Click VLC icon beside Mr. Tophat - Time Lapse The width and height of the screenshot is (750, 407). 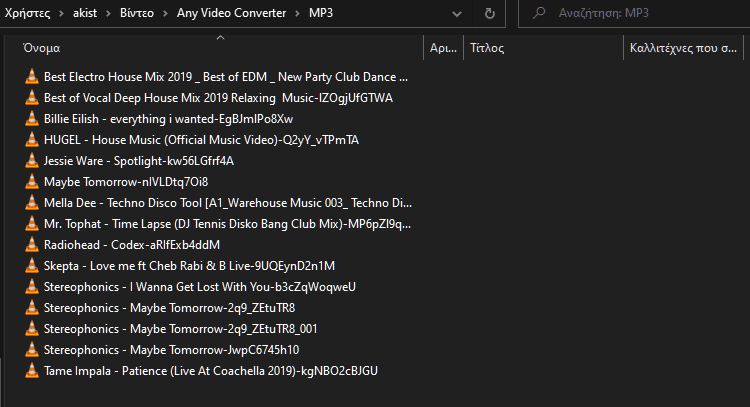pyautogui.click(x=32, y=224)
